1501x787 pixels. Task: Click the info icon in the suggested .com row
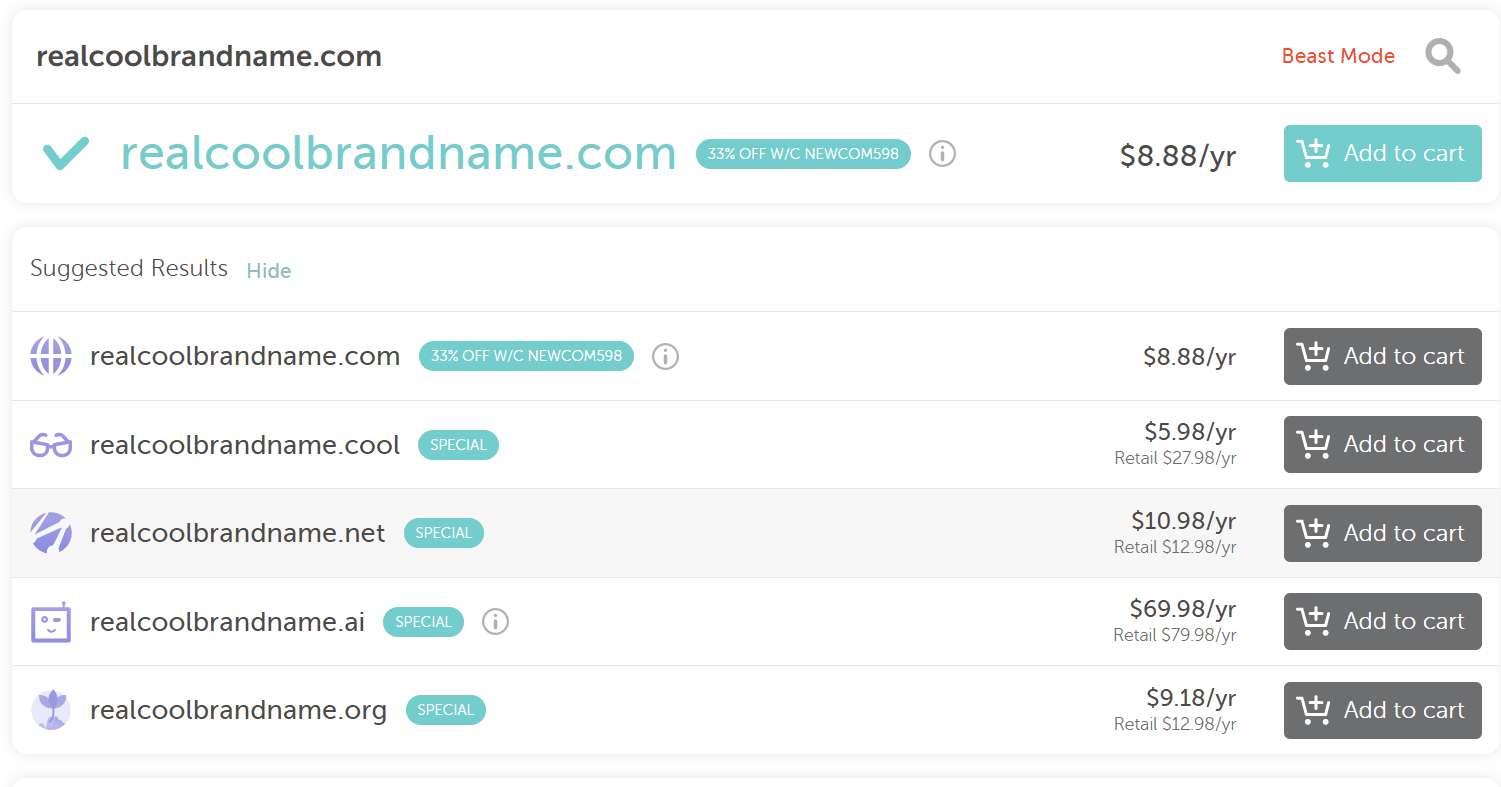pos(665,356)
